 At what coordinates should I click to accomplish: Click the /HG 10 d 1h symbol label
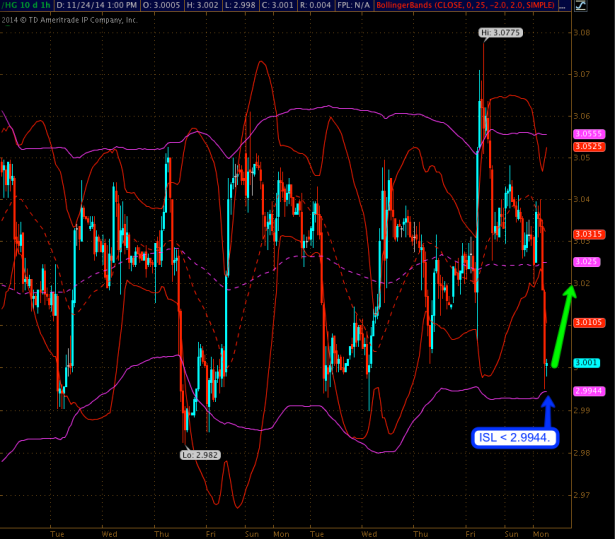tap(25, 6)
